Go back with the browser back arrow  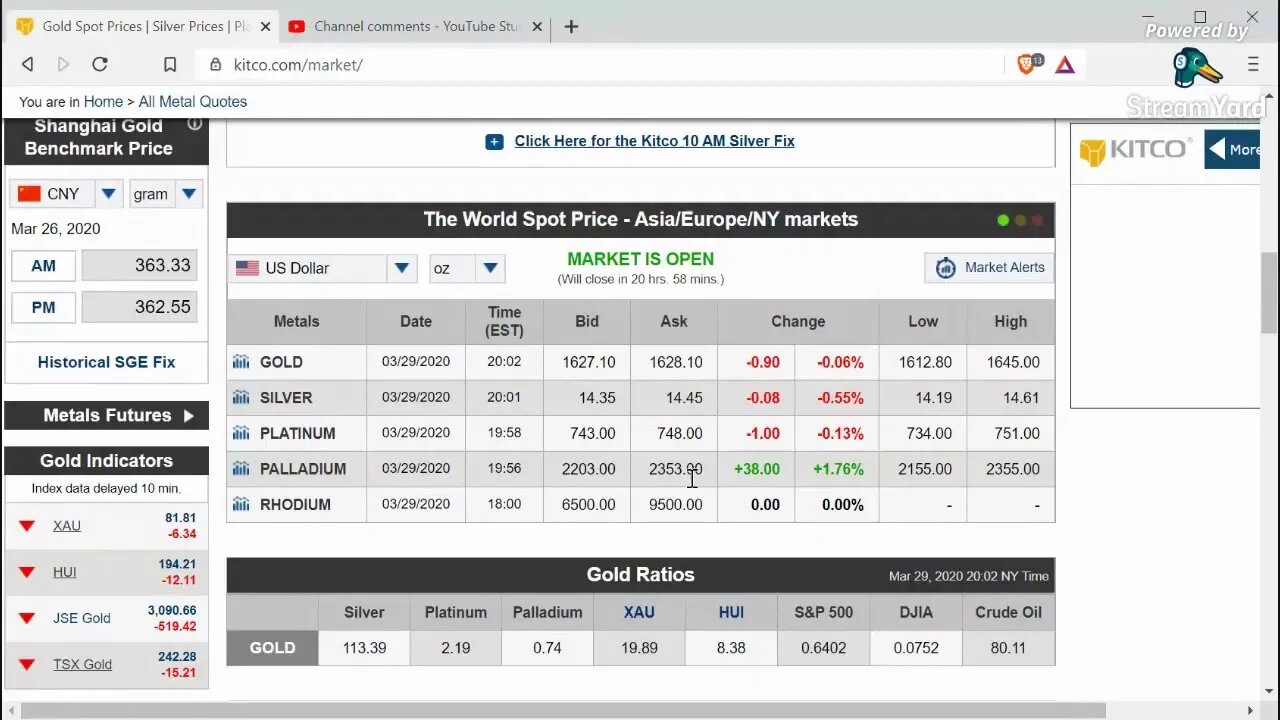pos(28,64)
